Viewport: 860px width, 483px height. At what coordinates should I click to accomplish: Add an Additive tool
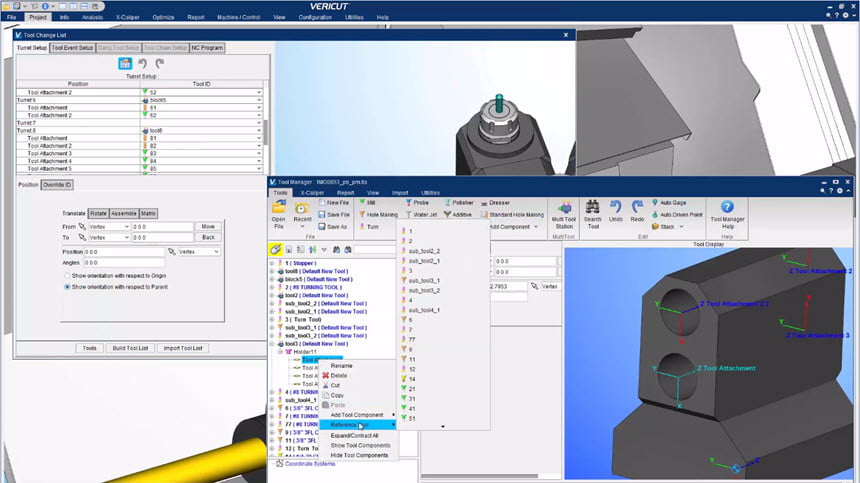click(457, 215)
